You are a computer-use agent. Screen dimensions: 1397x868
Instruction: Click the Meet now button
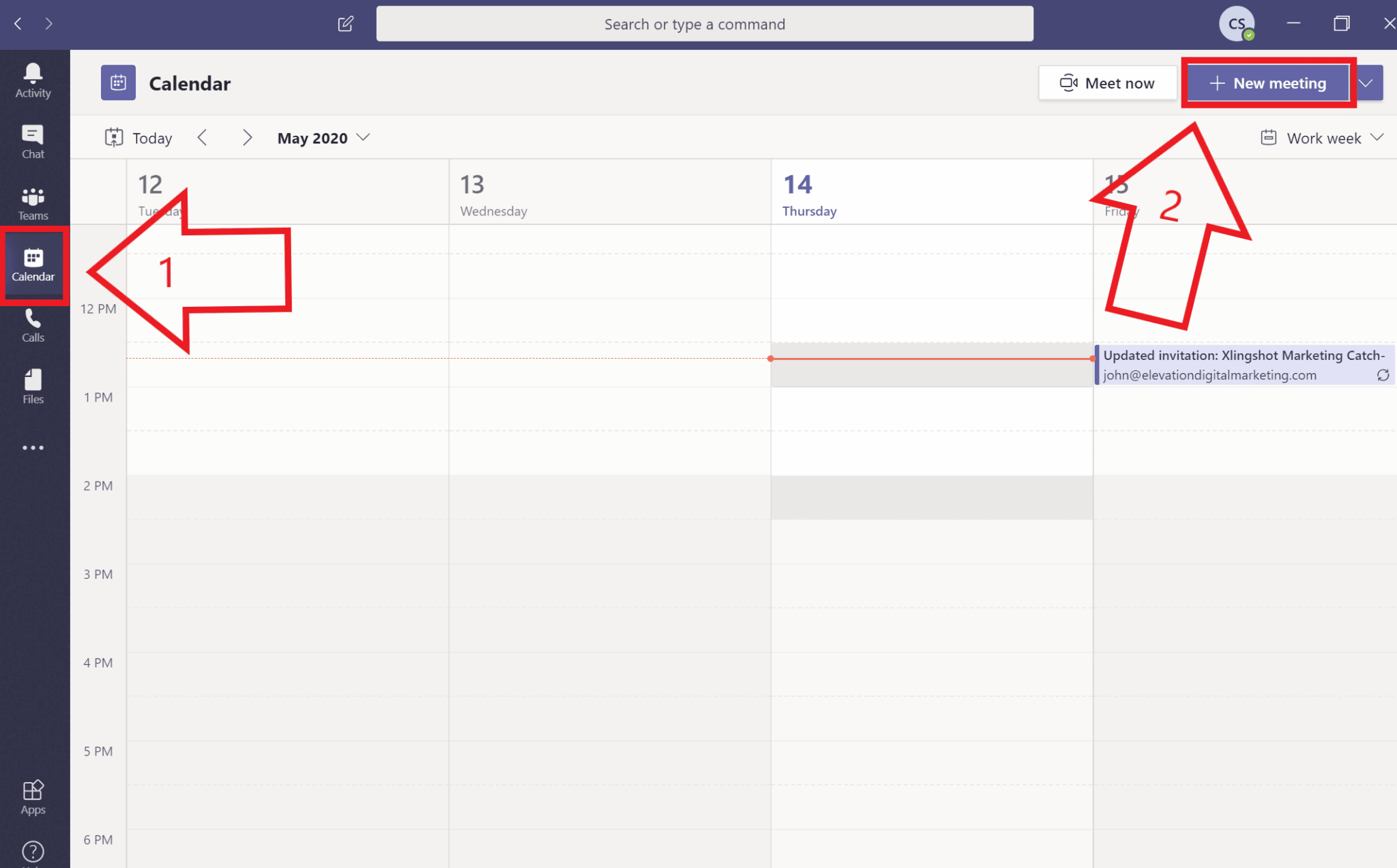tap(1106, 82)
